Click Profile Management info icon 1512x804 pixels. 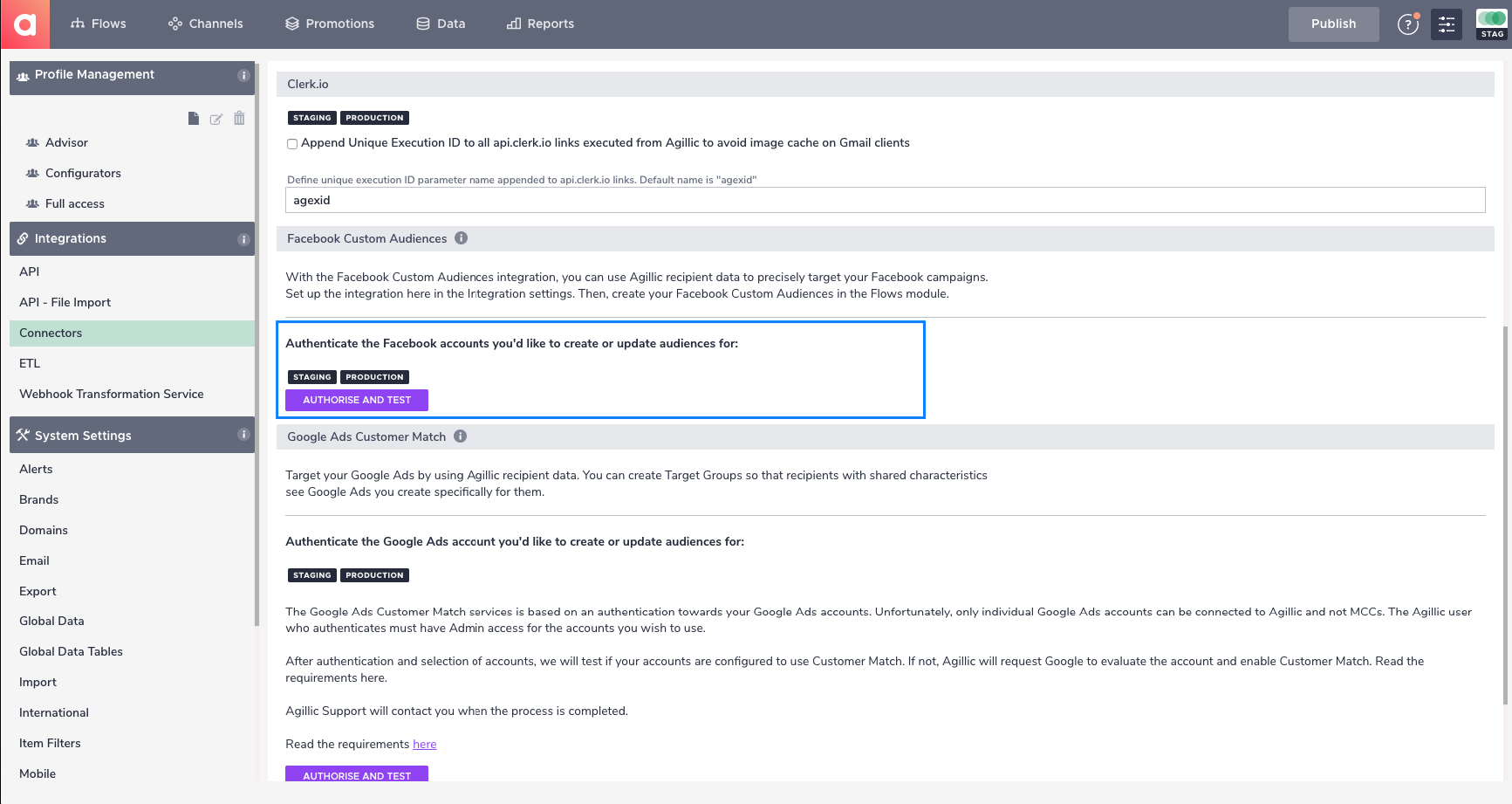243,76
